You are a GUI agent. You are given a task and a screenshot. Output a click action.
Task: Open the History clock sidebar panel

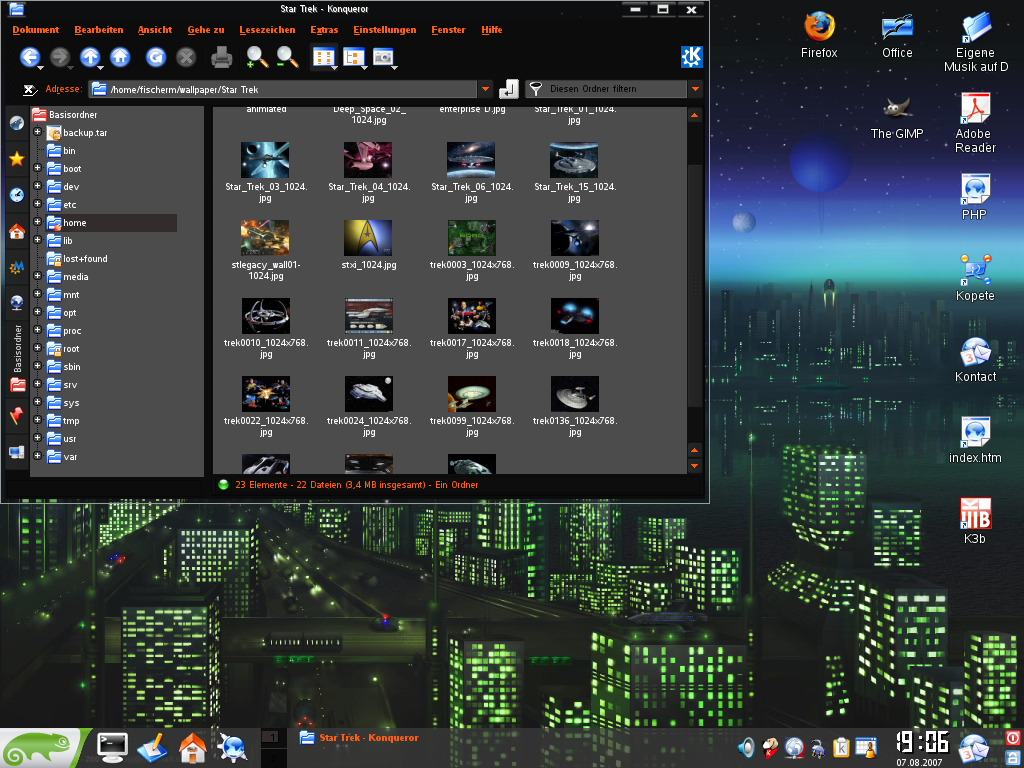pyautogui.click(x=17, y=195)
